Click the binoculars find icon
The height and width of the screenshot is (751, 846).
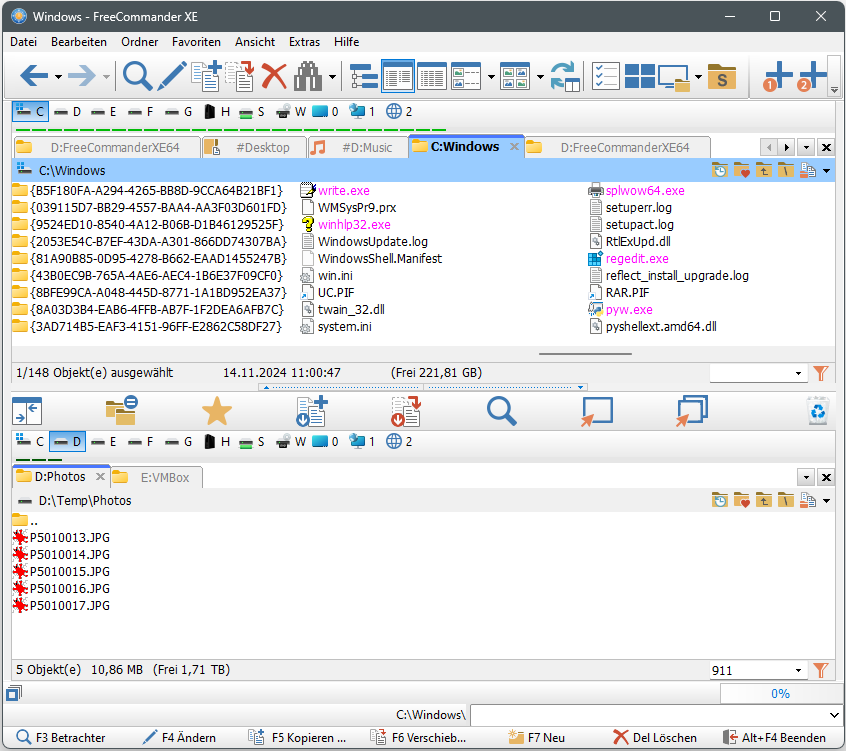pyautogui.click(x=307, y=76)
